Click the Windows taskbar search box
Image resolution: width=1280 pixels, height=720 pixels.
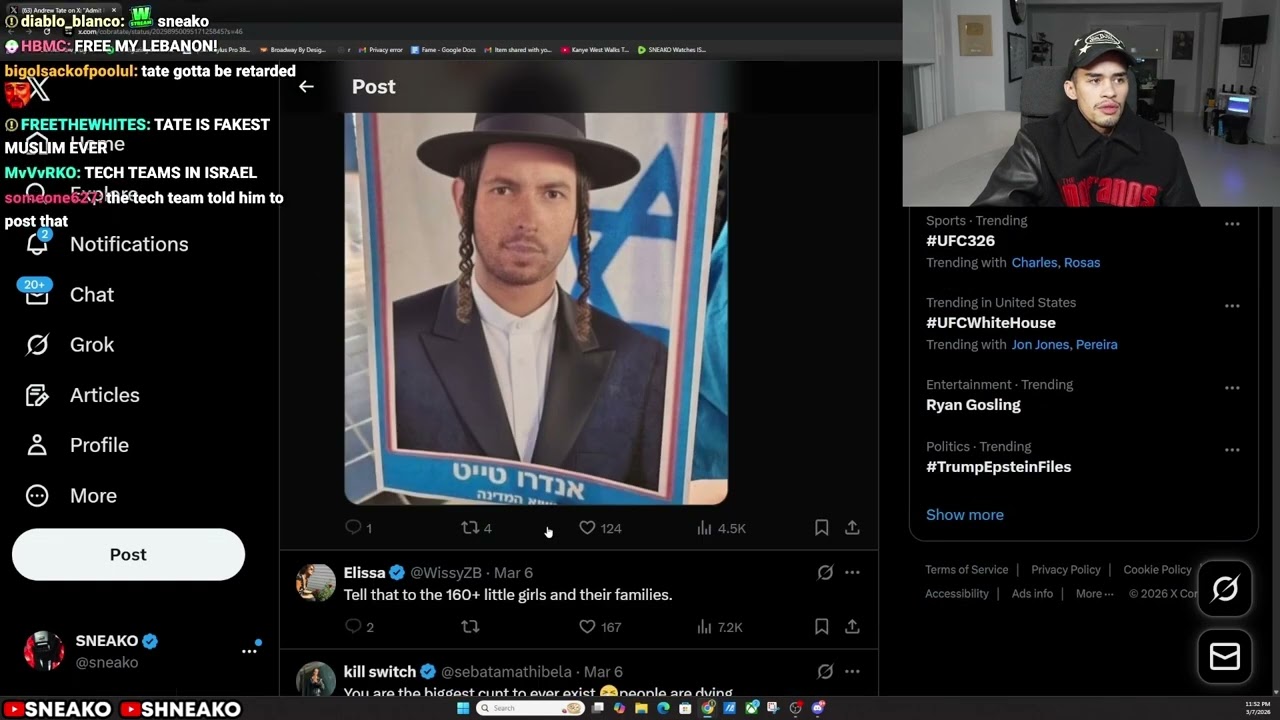(531, 708)
